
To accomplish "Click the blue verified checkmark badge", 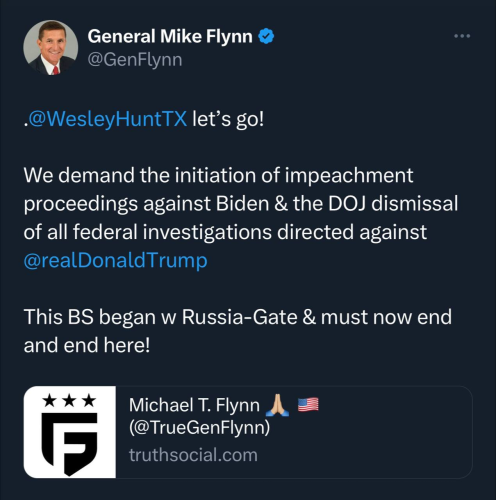I will pos(266,36).
